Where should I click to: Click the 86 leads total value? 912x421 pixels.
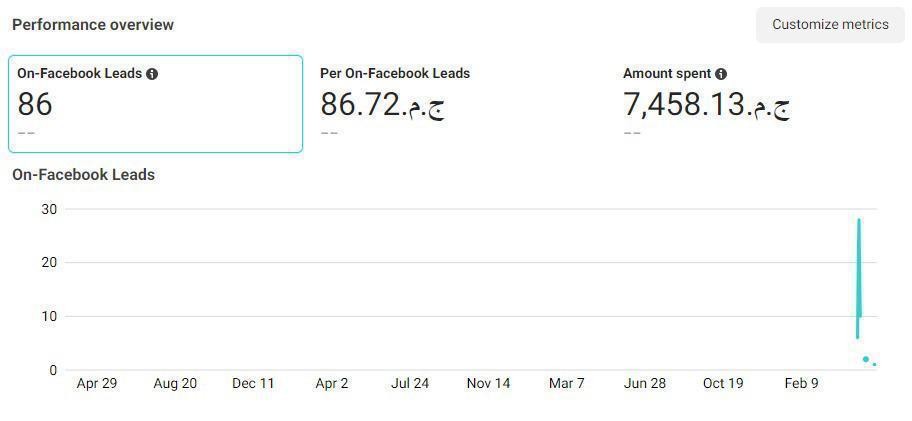pos(34,105)
